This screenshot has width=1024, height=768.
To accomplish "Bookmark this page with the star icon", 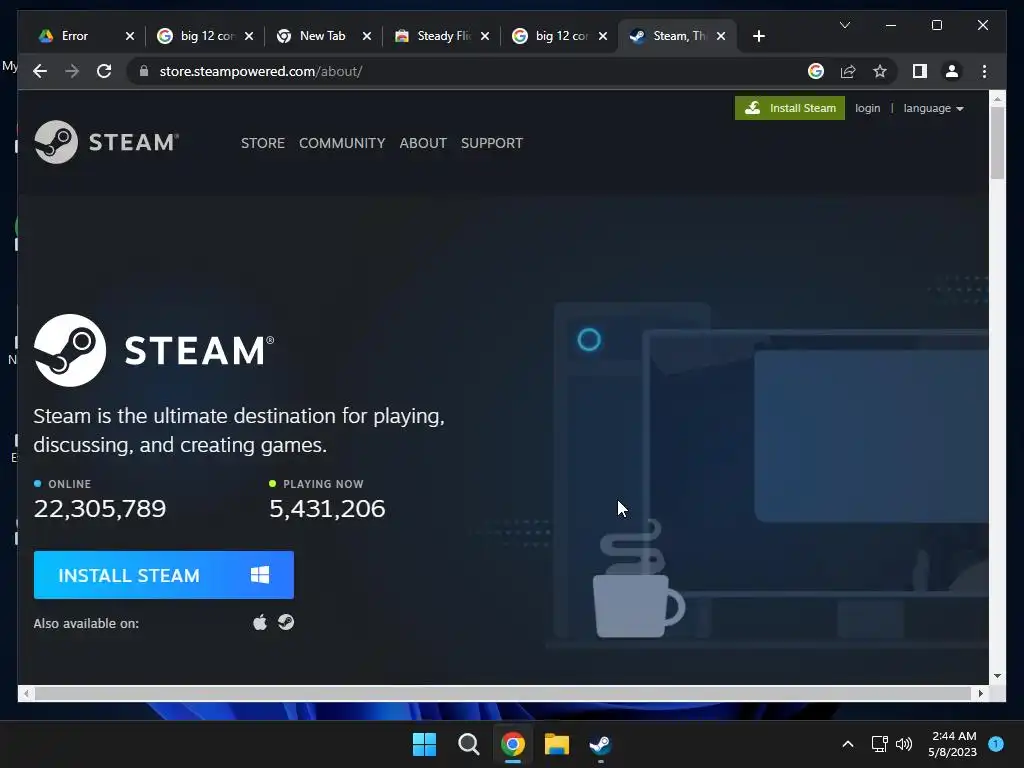I will (x=880, y=71).
